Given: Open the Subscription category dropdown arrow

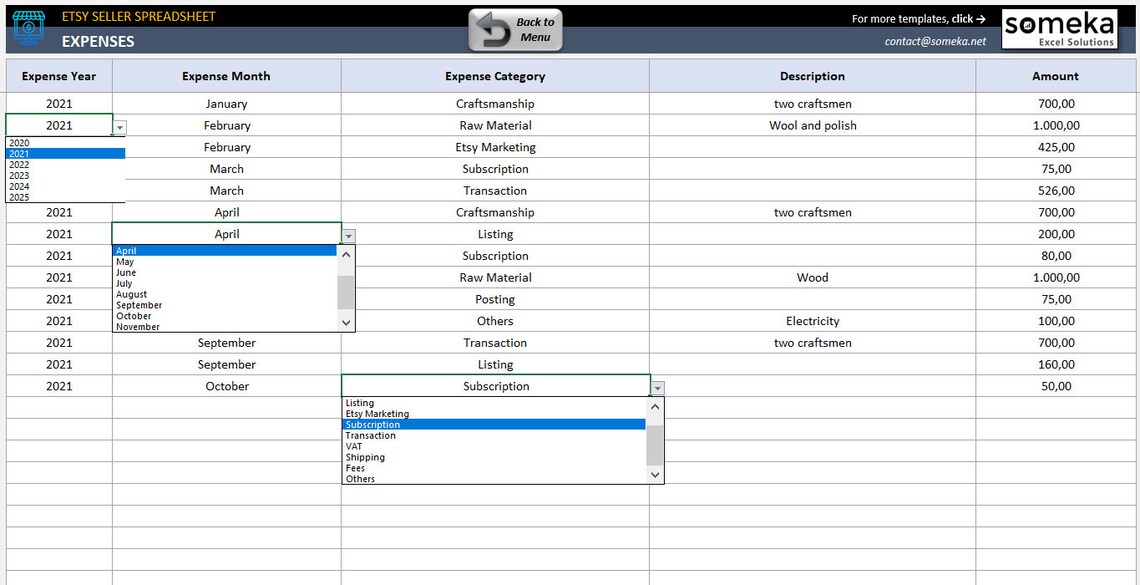Looking at the screenshot, I should click(x=657, y=388).
